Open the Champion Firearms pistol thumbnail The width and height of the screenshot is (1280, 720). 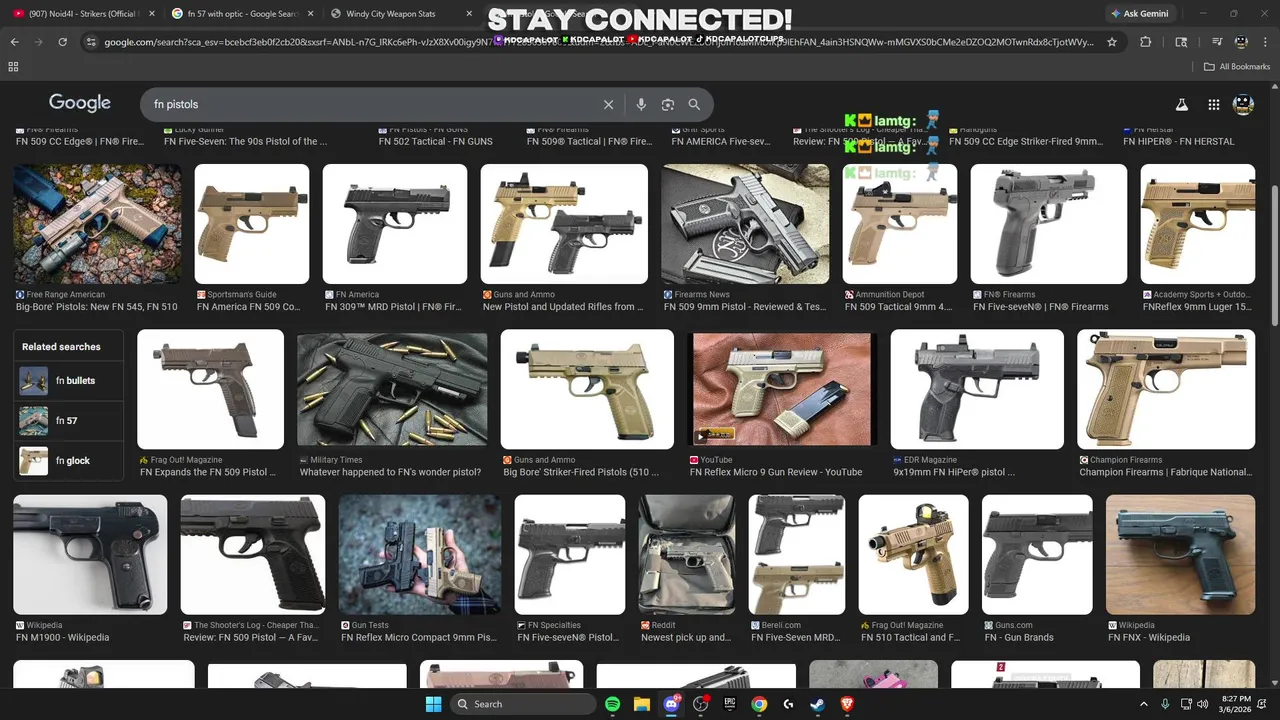click(1166, 389)
